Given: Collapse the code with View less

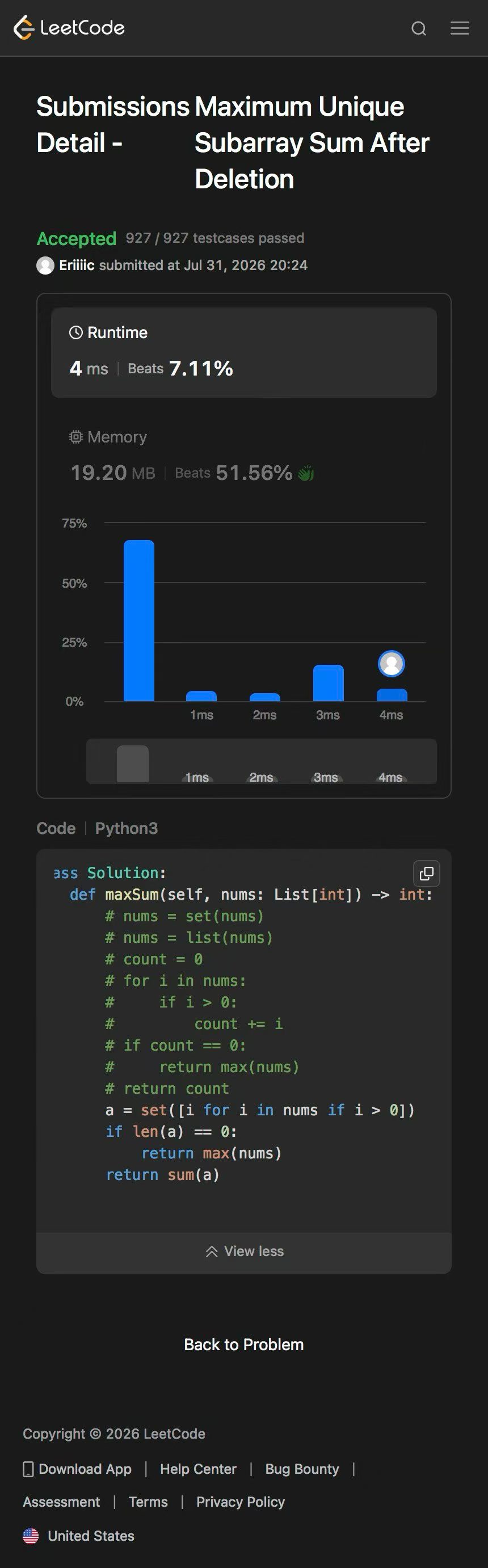Looking at the screenshot, I should click(244, 1251).
